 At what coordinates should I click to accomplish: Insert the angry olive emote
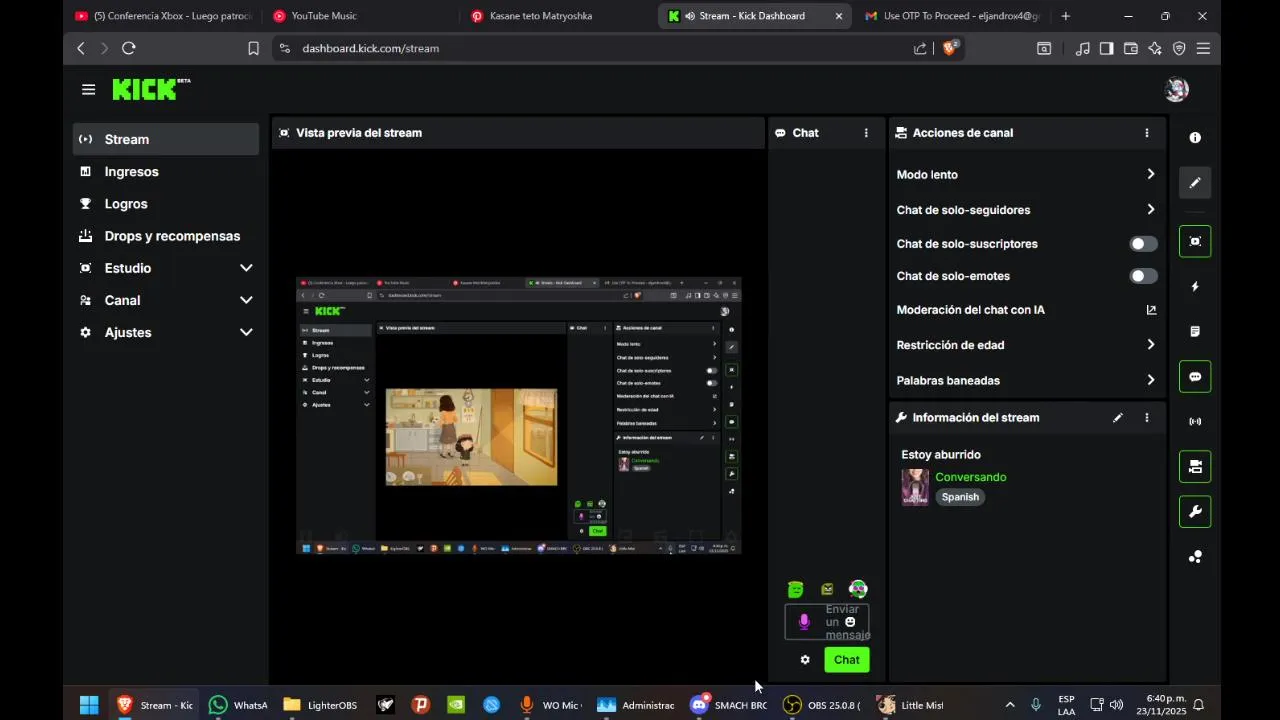click(x=827, y=590)
